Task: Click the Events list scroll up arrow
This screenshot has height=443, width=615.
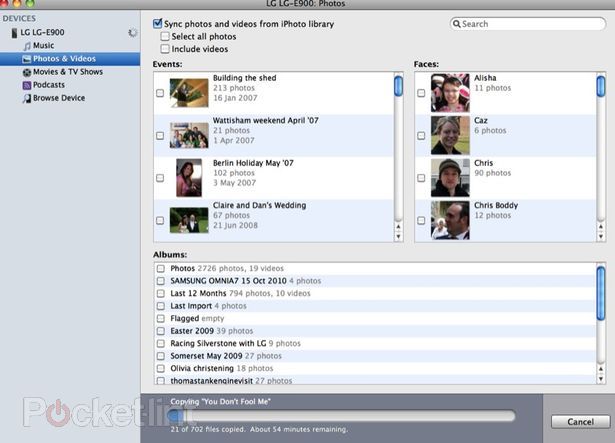Action: pos(398,226)
